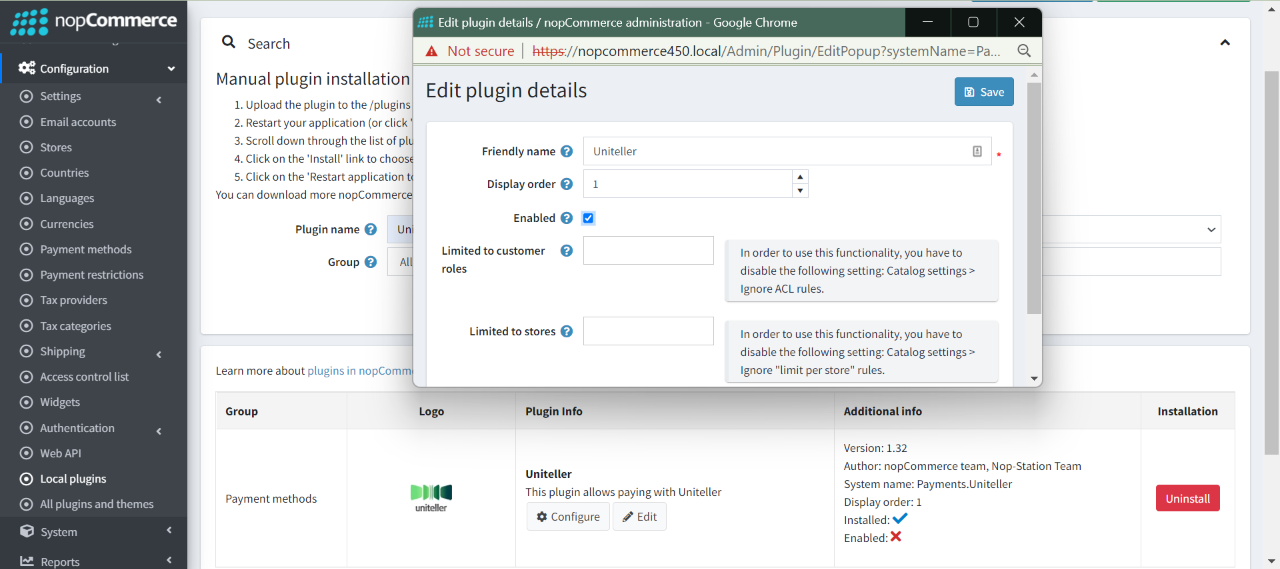Screen dimensions: 1280x569
Task: Click the popup window vertical scrollbar
Action: click(x=1034, y=198)
